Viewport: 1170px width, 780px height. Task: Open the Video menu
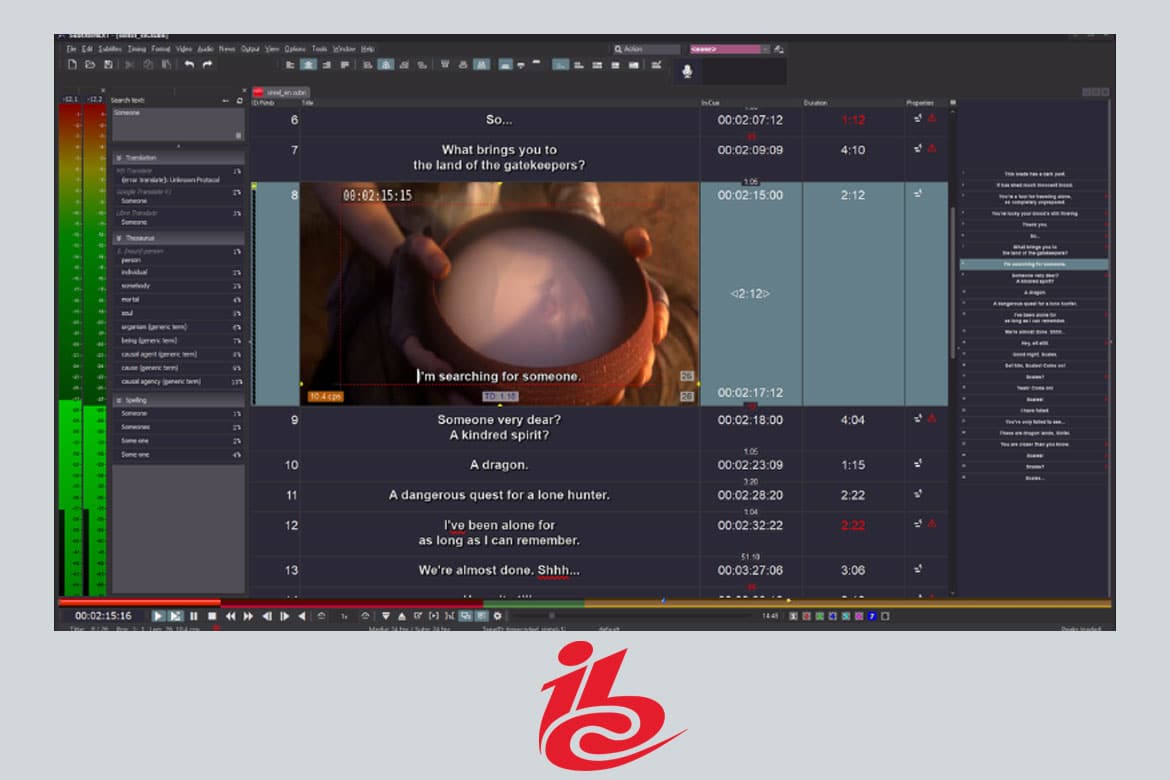point(184,49)
